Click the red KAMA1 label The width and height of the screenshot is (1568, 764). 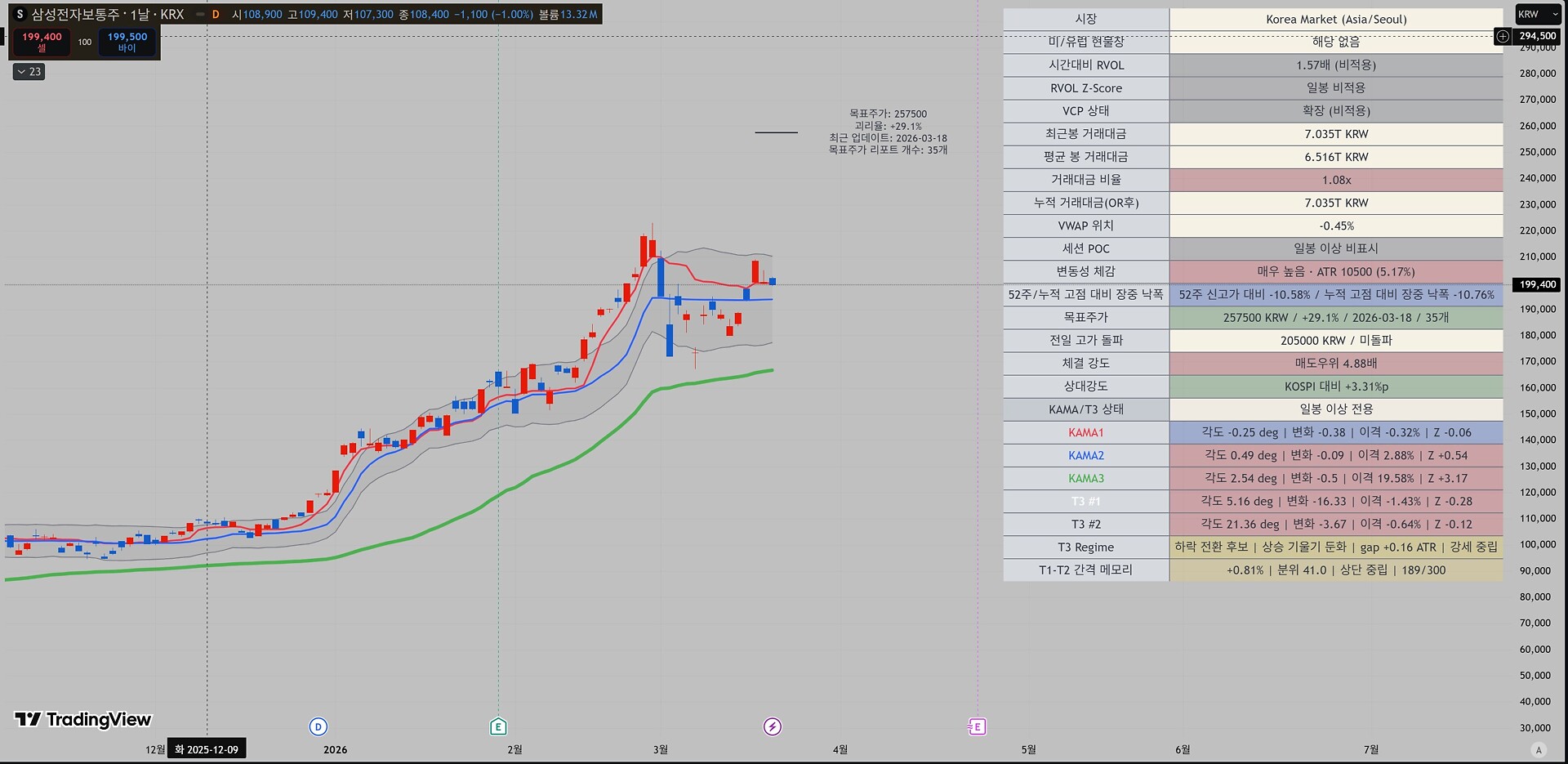pyautogui.click(x=1086, y=432)
